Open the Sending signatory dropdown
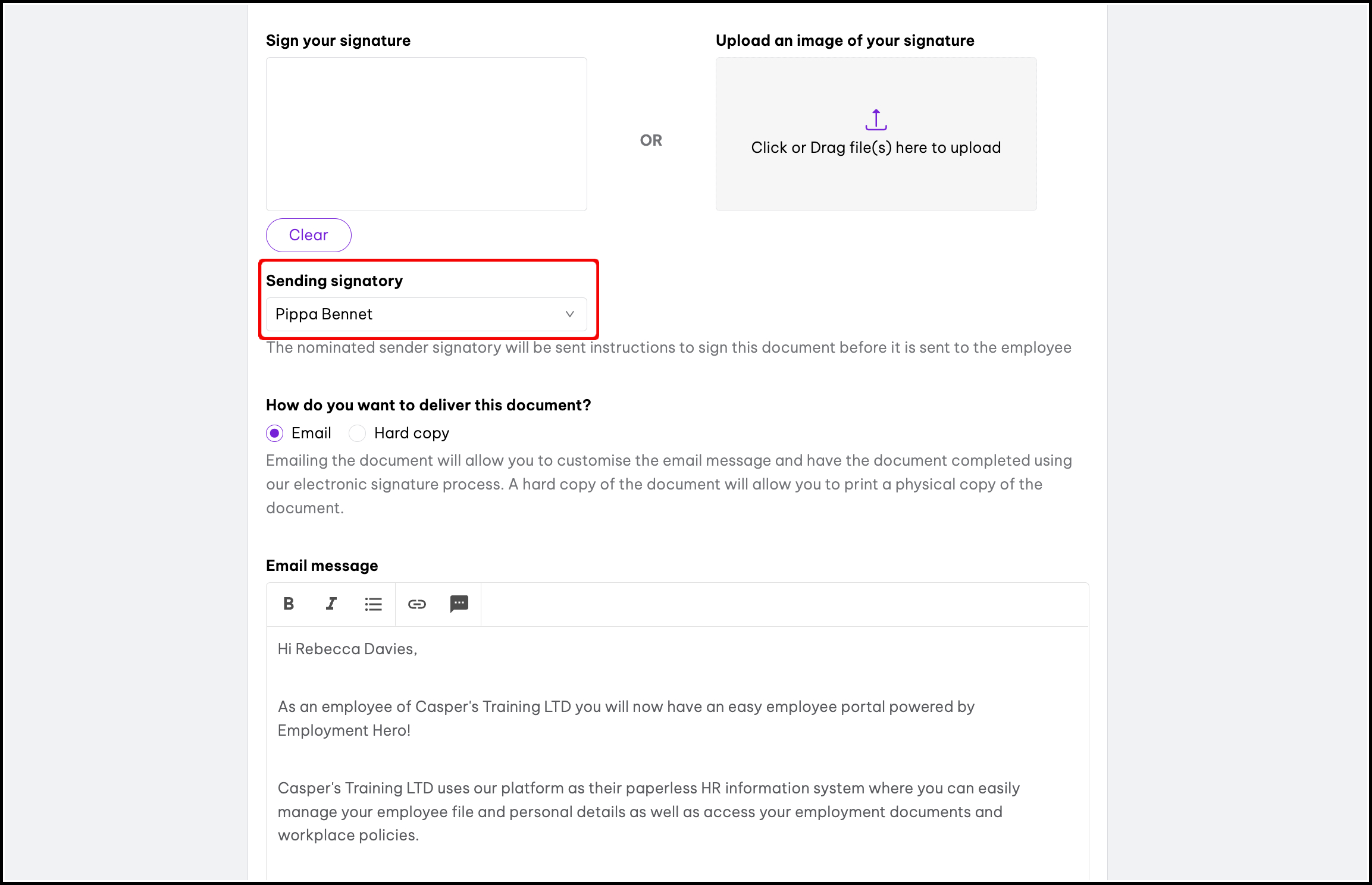The height and width of the screenshot is (885, 1372). [426, 314]
